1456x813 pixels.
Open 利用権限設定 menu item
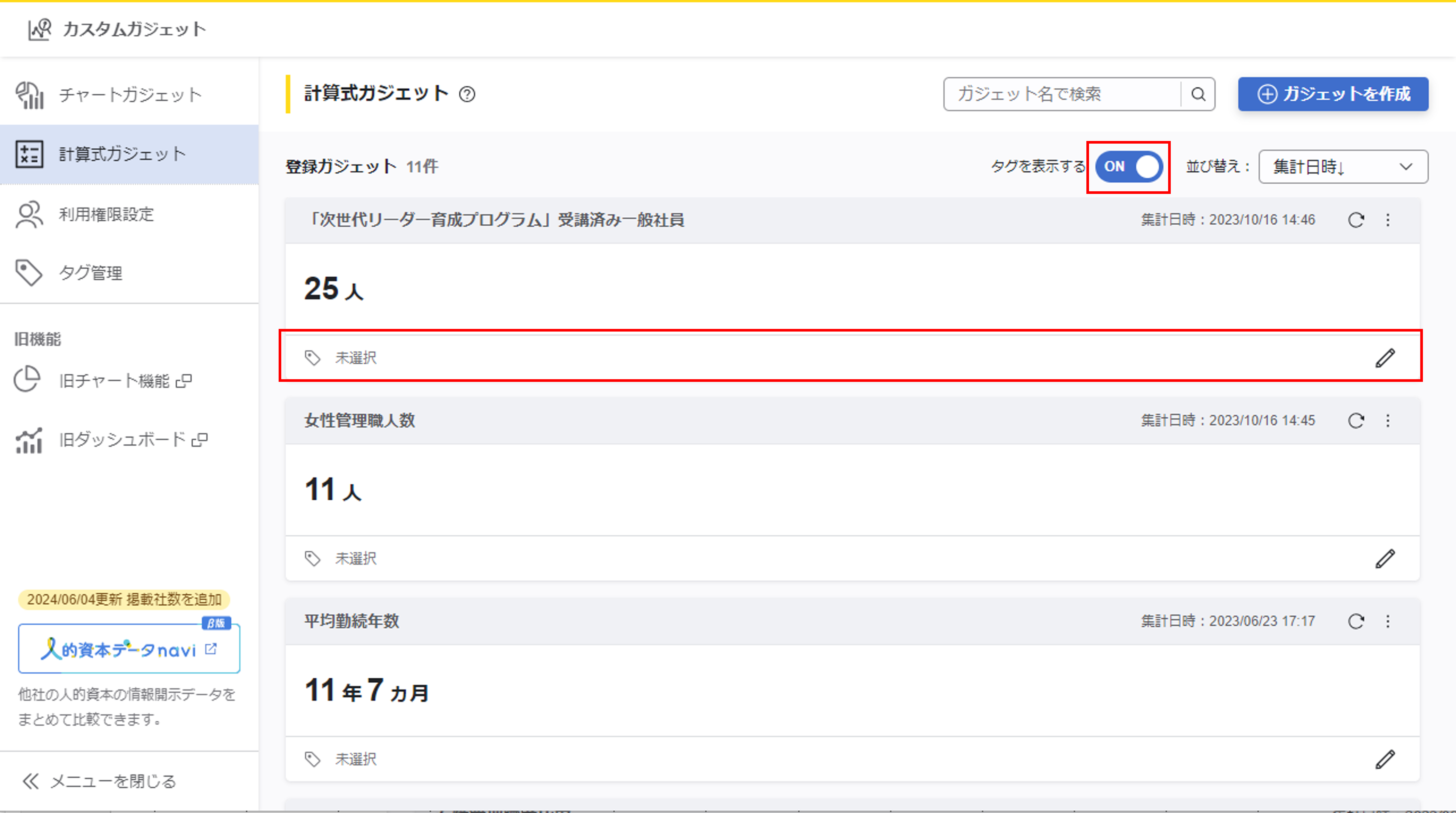tap(106, 215)
